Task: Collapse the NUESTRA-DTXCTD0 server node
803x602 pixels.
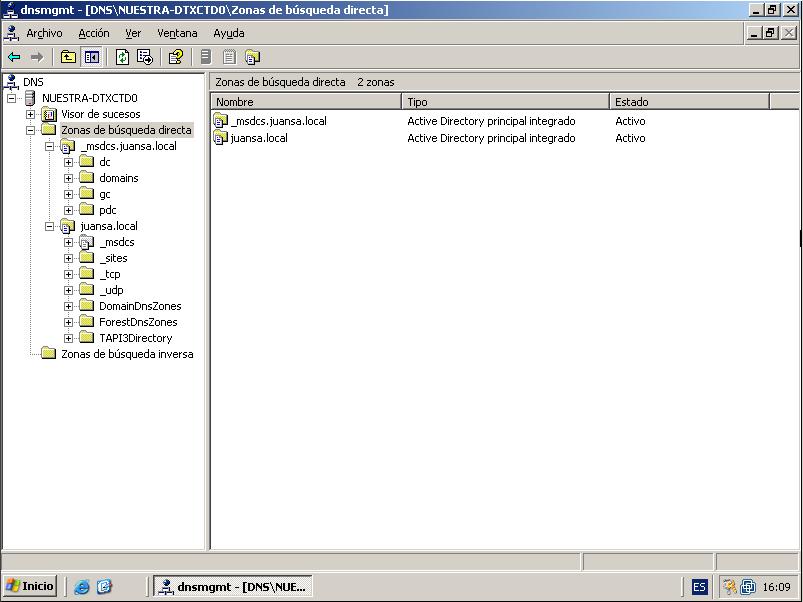Action: tap(11, 98)
